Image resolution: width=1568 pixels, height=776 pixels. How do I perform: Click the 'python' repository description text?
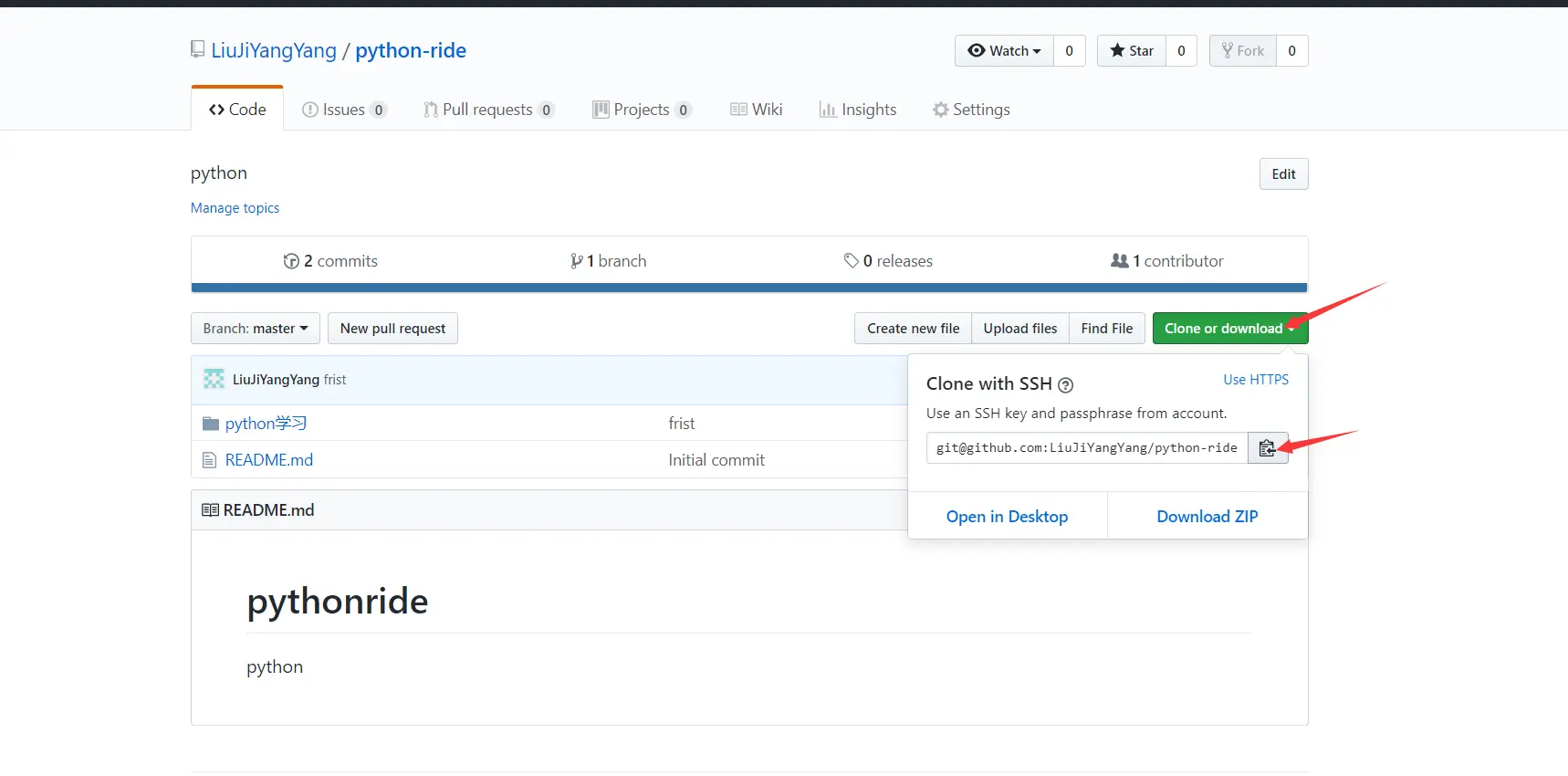point(219,173)
